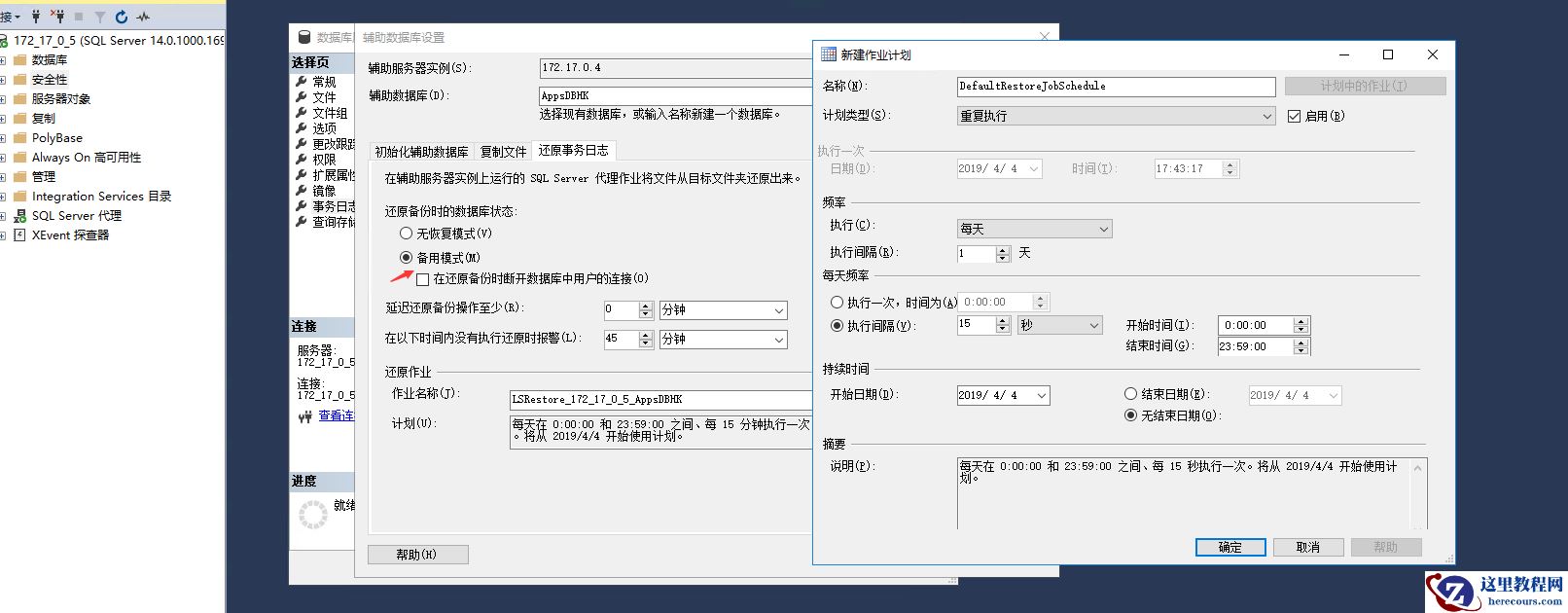
Task: Select 执行间隔 radio button under daily frequency
Action: (x=837, y=326)
